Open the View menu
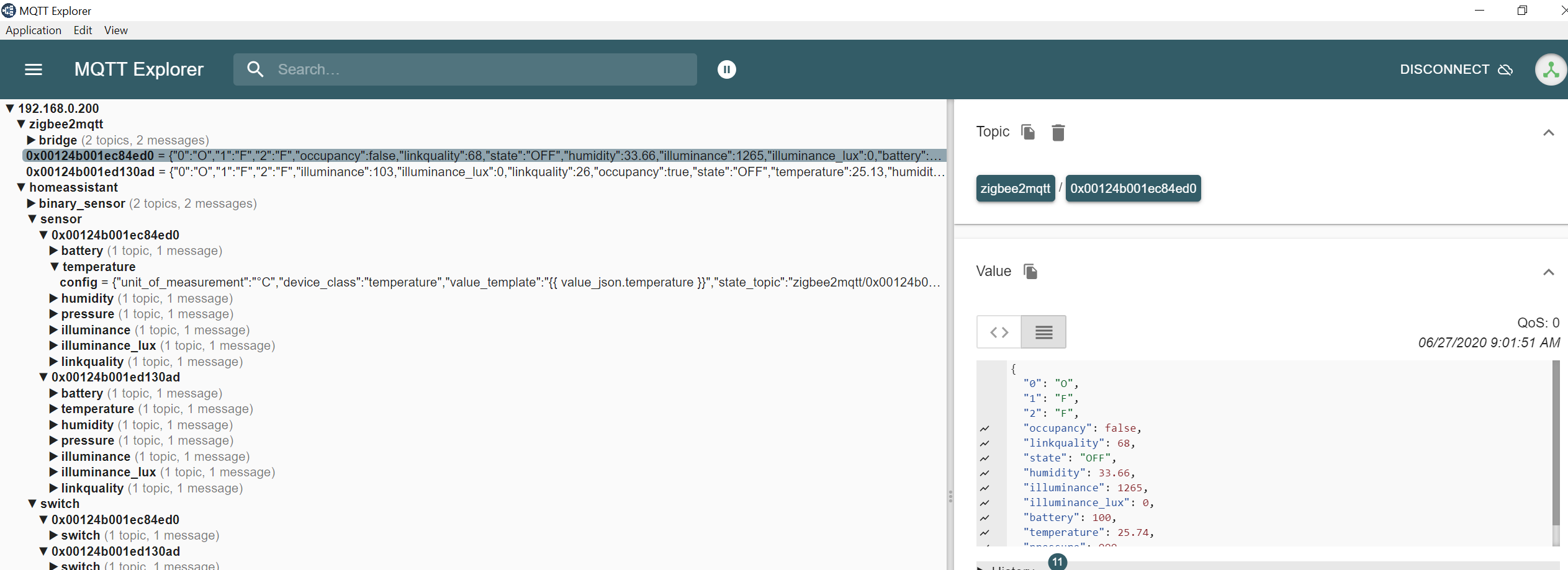The width and height of the screenshot is (1568, 570). point(116,30)
